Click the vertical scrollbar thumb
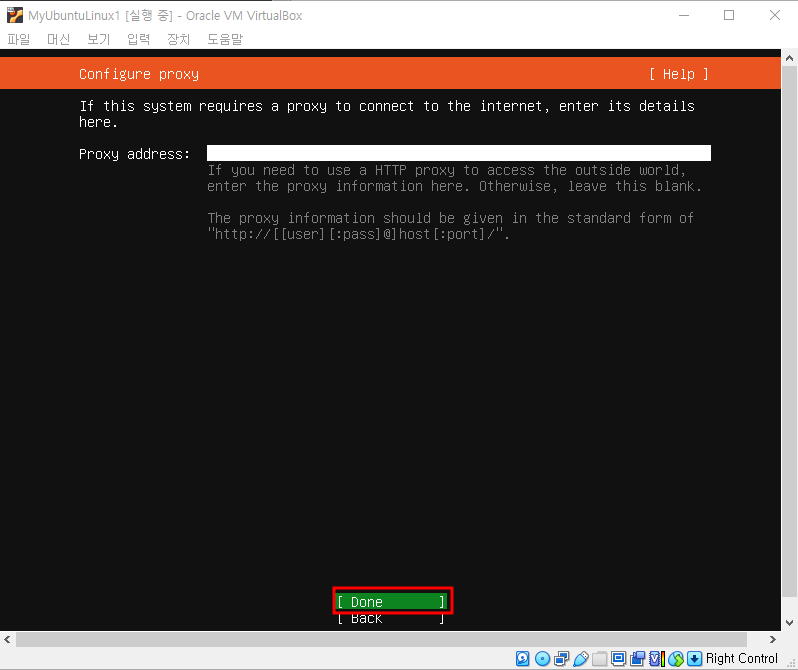Image resolution: width=798 pixels, height=670 pixels. [789, 331]
